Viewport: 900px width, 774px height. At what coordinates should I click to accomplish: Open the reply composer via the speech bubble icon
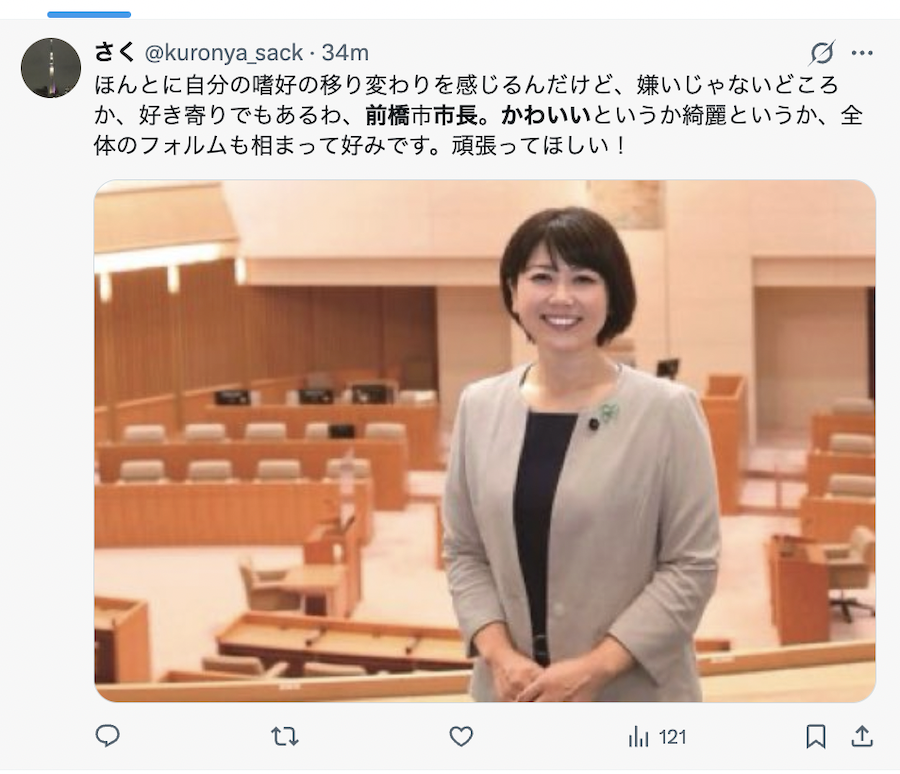tap(107, 736)
